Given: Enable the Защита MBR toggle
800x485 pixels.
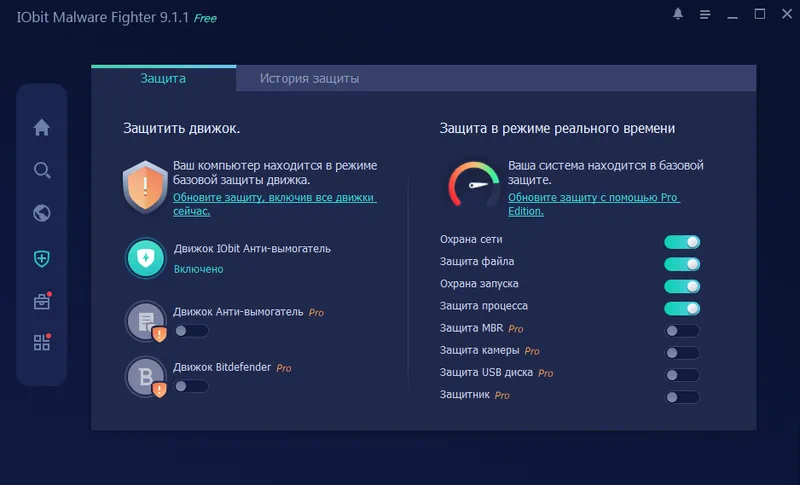Looking at the screenshot, I should (682, 331).
